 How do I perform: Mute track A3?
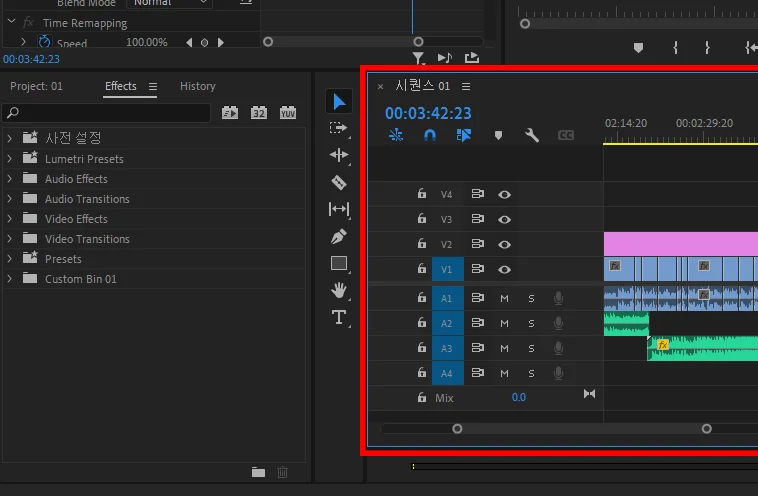tap(504, 349)
